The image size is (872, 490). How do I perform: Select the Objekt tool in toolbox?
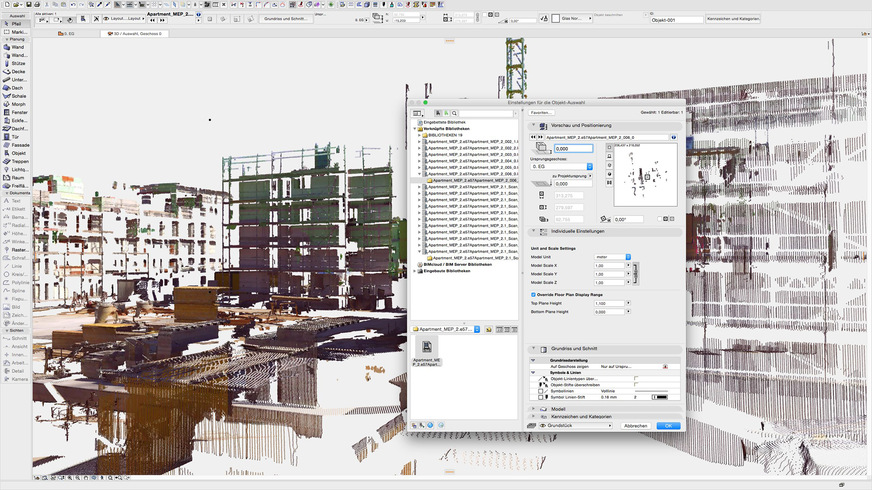coord(18,153)
